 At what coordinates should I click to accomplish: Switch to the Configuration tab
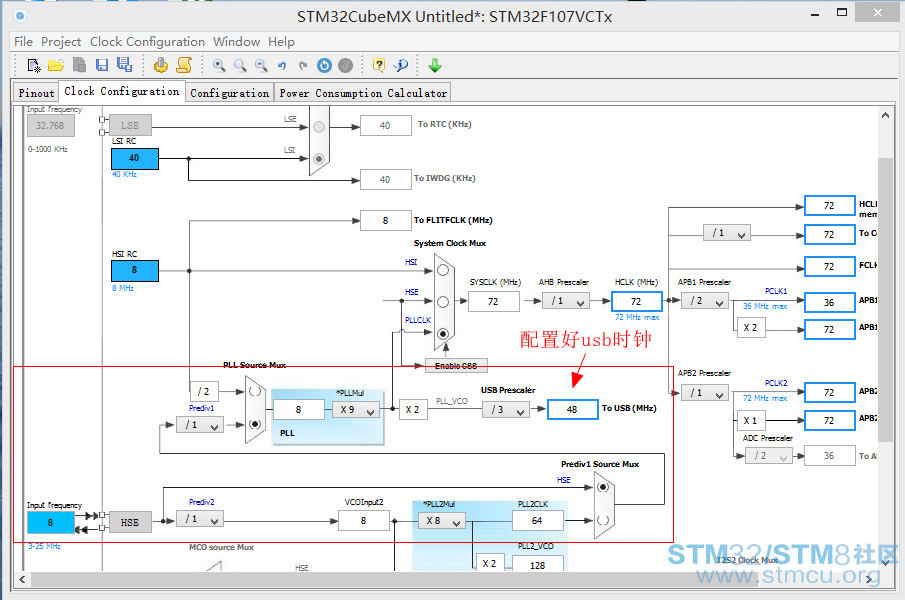point(230,92)
